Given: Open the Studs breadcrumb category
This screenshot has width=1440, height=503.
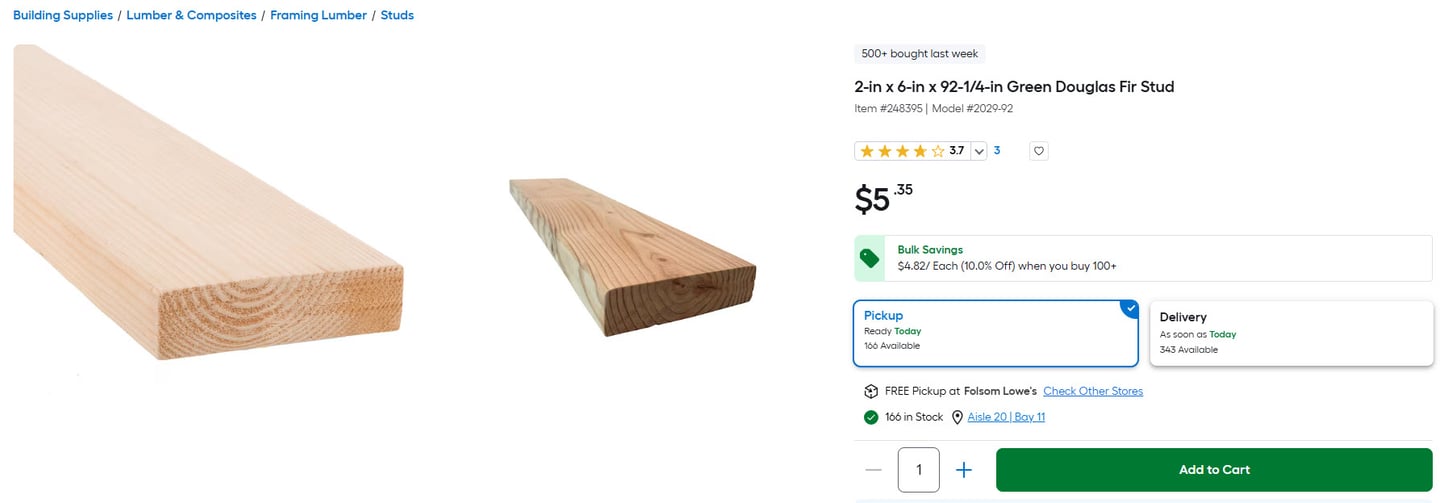Looking at the screenshot, I should [397, 15].
